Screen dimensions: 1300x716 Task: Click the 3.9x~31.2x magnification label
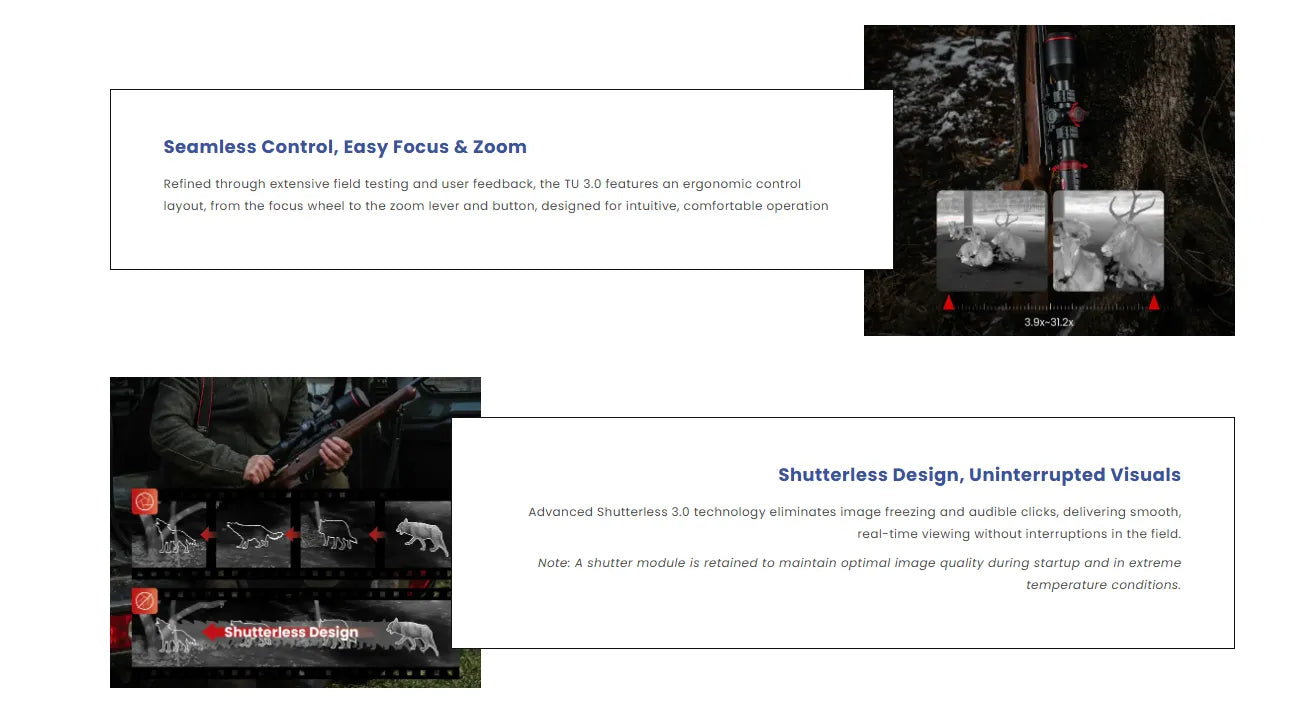tap(1049, 322)
